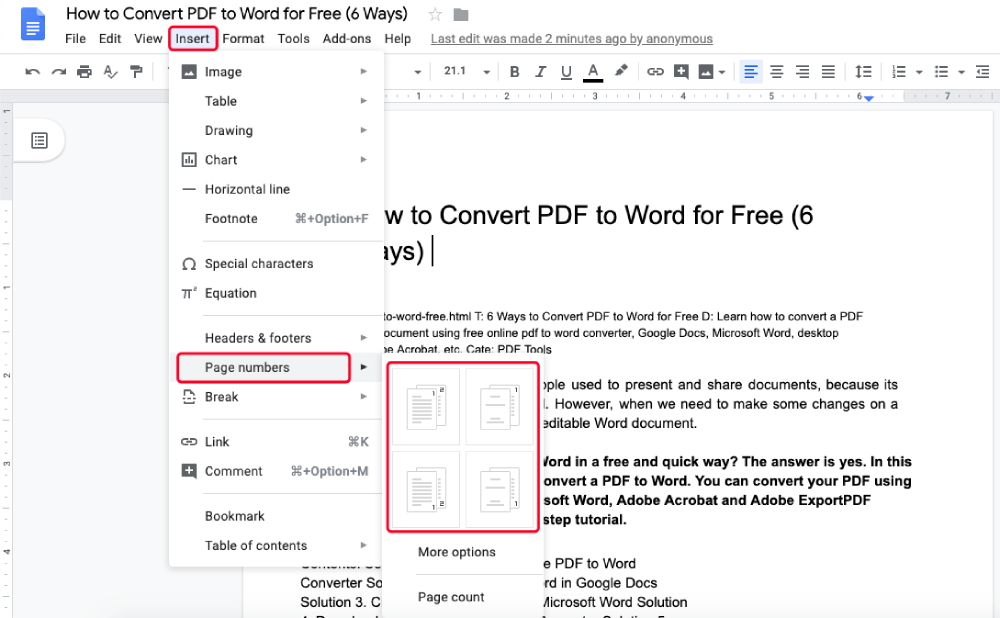Click the line spacing icon
The height and width of the screenshot is (618, 1000).
(x=863, y=72)
